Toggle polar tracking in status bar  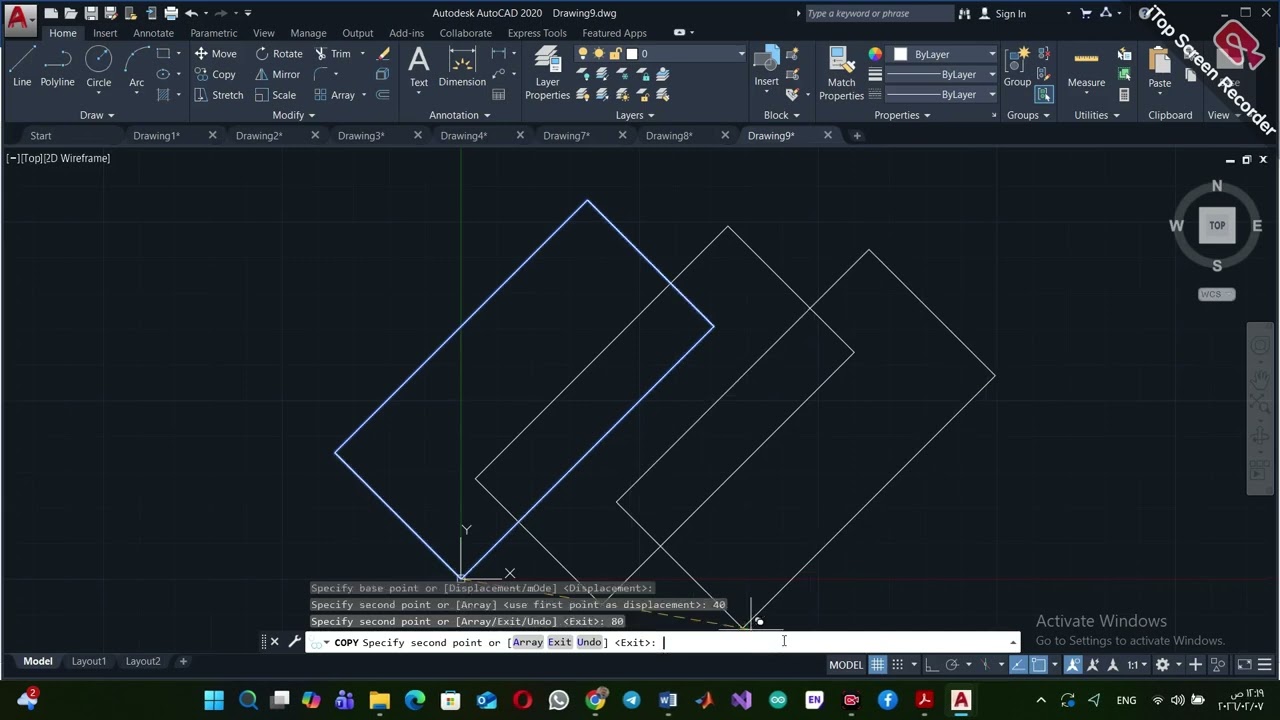[x=952, y=665]
